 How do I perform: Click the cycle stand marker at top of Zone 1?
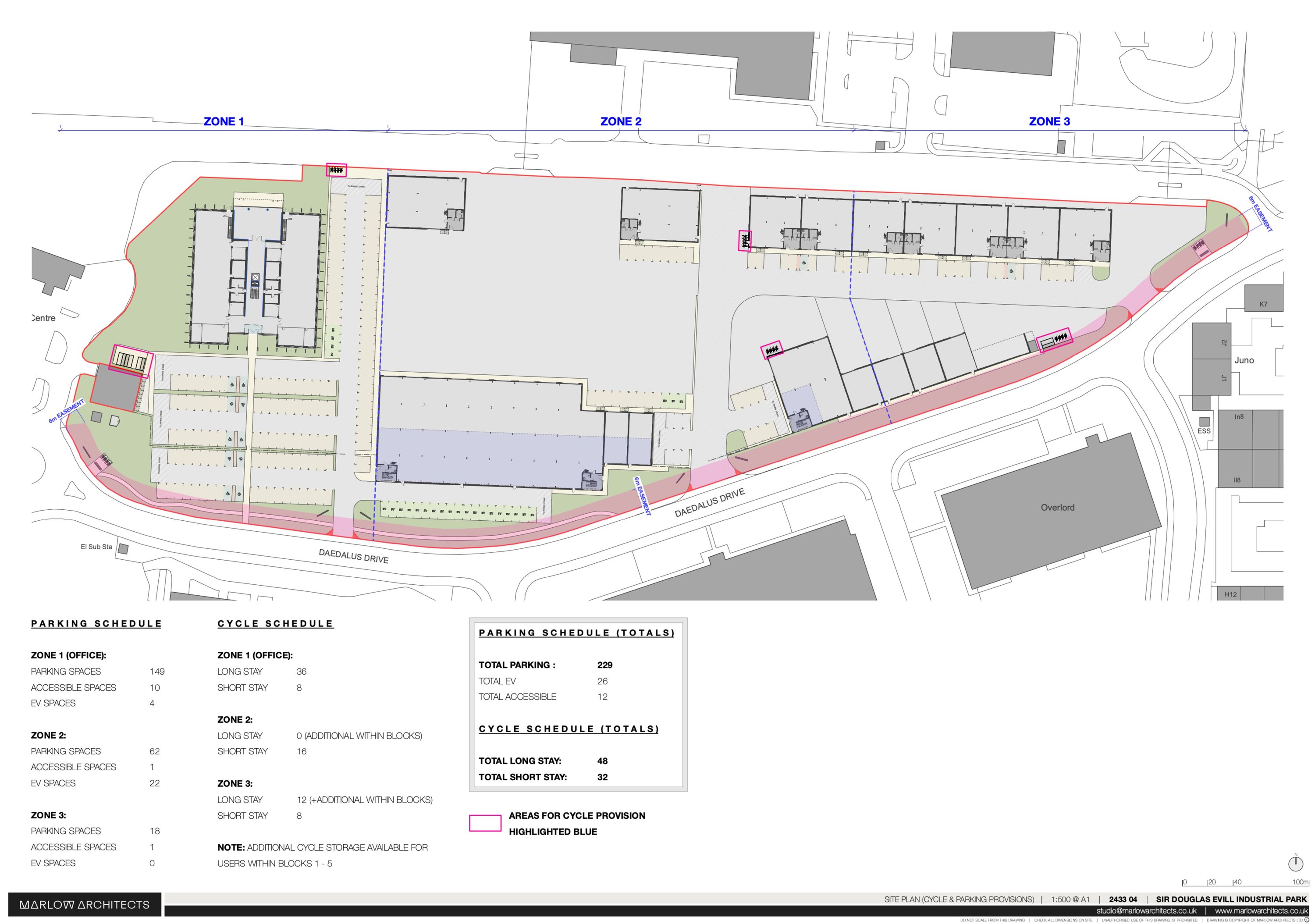coord(336,170)
